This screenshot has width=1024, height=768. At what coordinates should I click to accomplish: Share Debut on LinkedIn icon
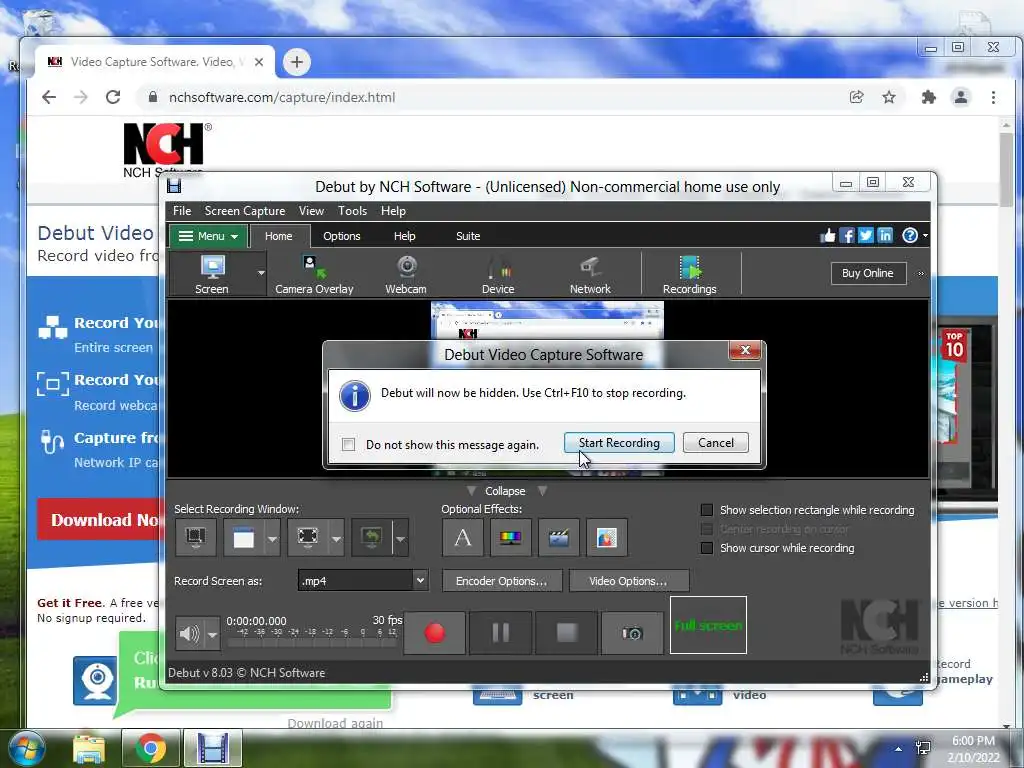pos(885,236)
